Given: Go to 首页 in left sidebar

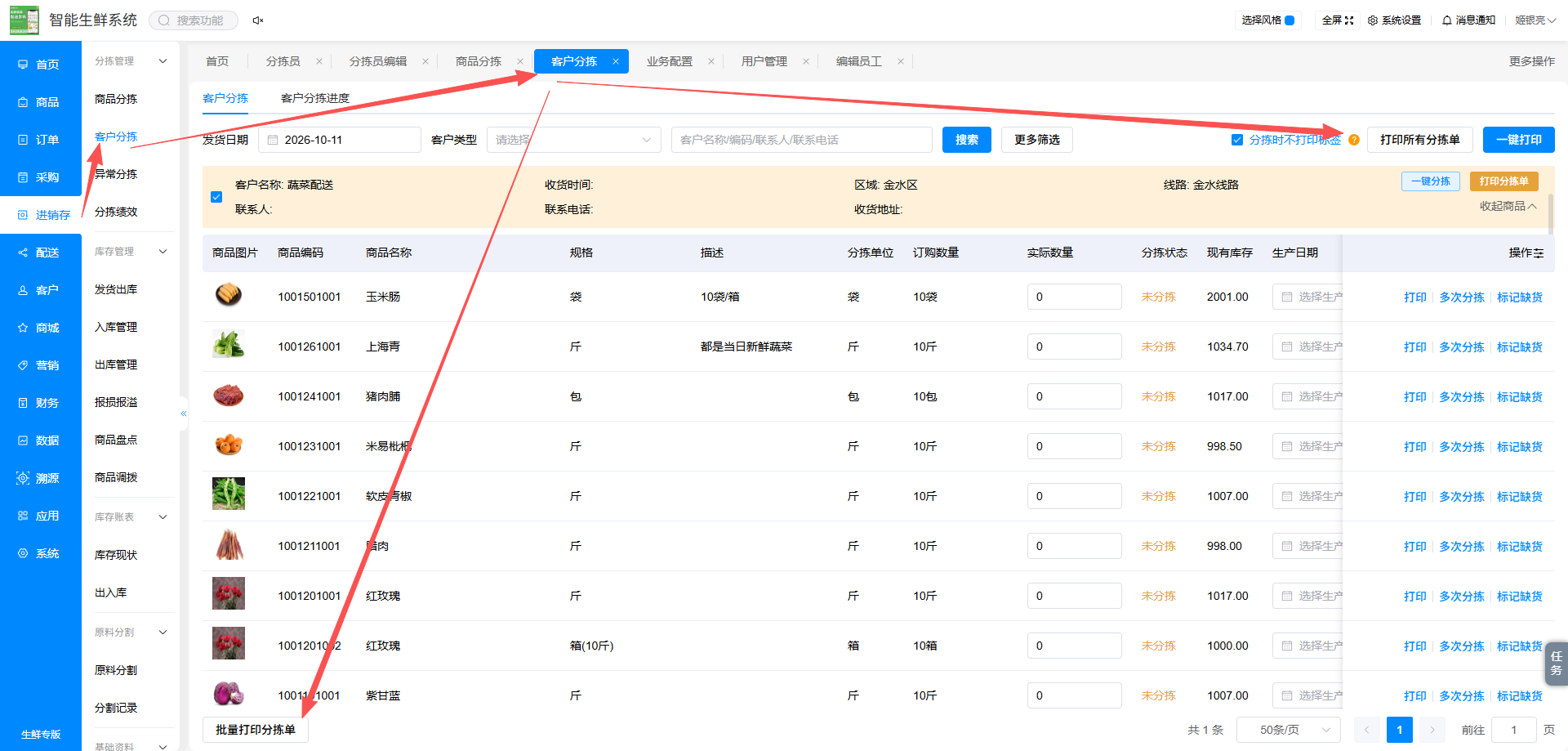Looking at the screenshot, I should (41, 65).
